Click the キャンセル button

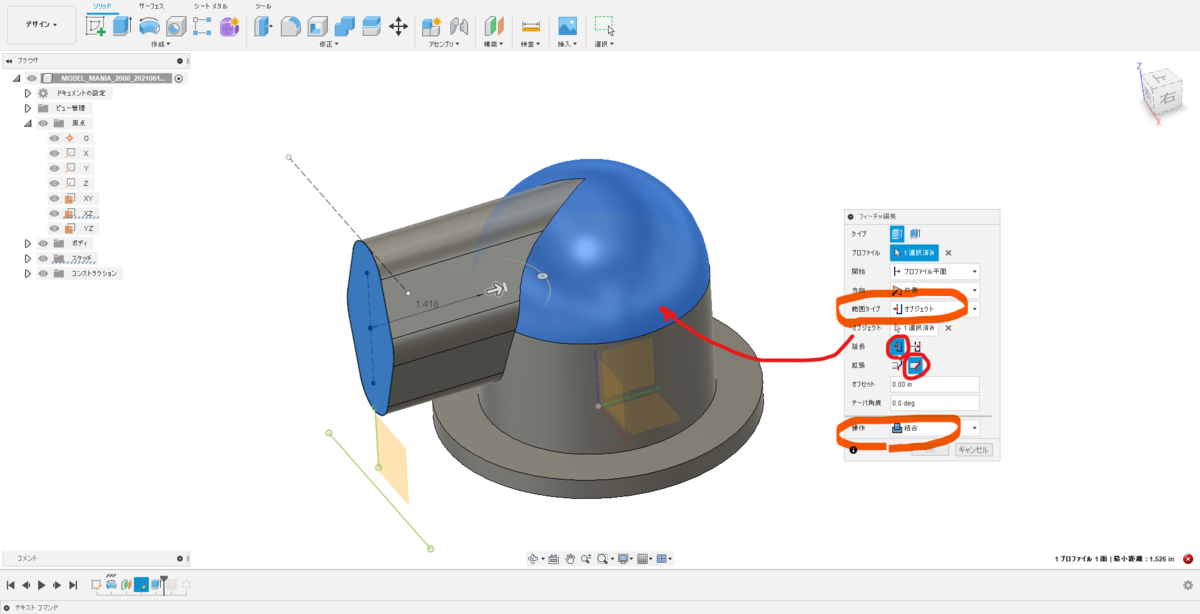click(974, 450)
